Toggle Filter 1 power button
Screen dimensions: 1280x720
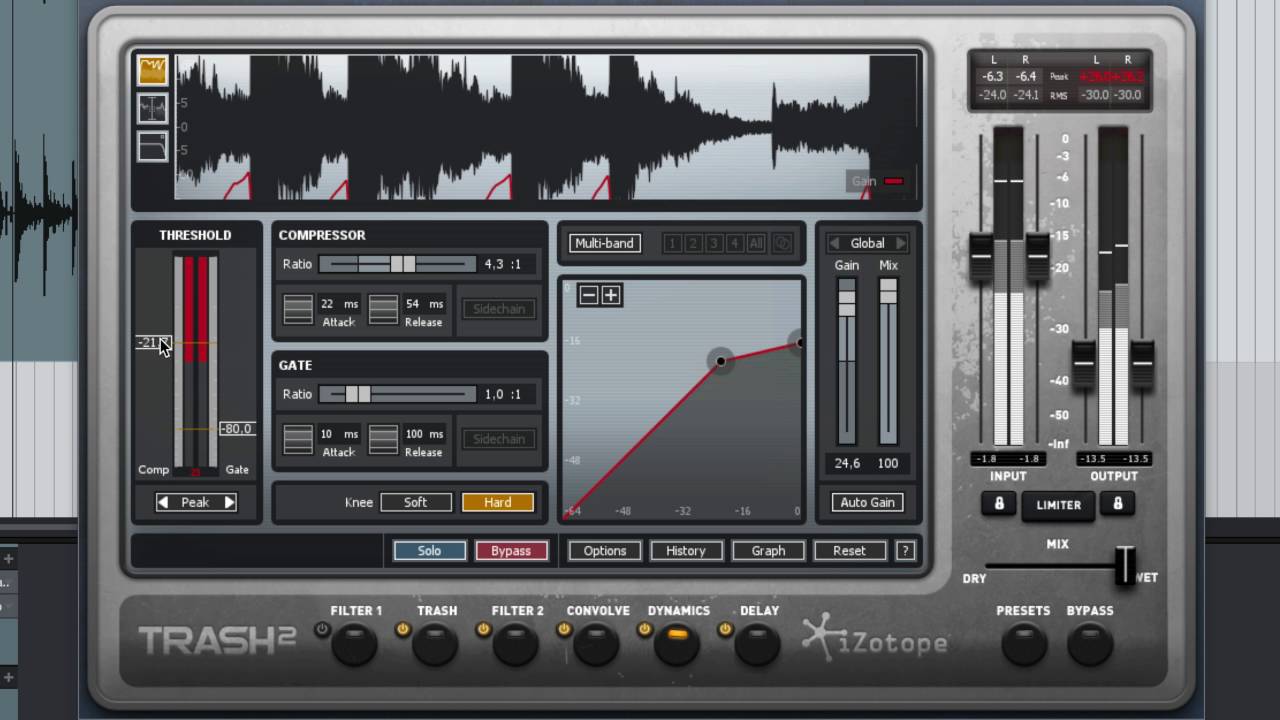point(322,629)
